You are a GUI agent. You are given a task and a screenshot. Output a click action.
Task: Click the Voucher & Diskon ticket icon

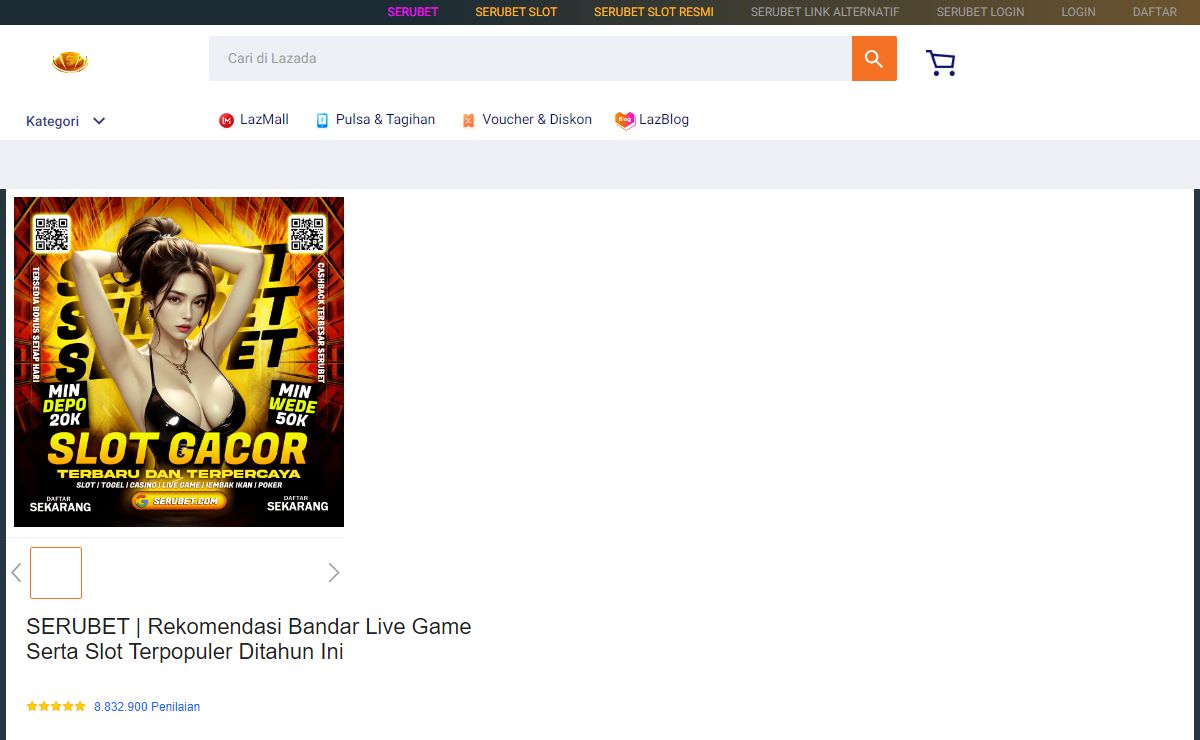[468, 120]
